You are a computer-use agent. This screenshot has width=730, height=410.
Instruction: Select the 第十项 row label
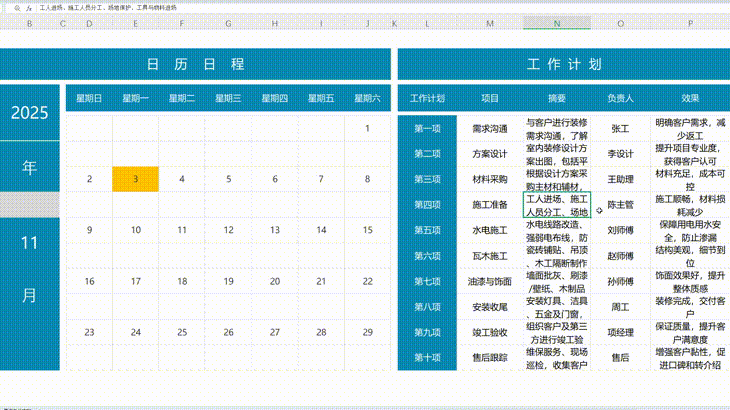[x=427, y=357]
